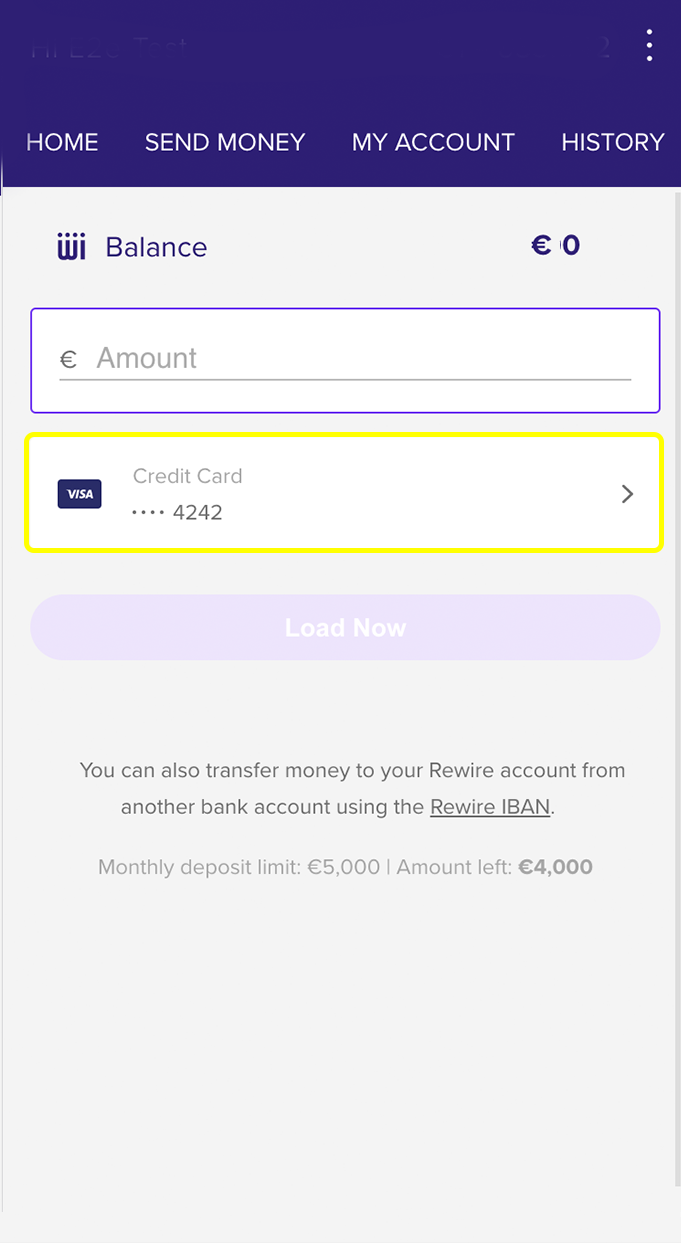This screenshot has width=681, height=1243.
Task: Click the Amount left €4,000 value
Action: (x=555, y=867)
